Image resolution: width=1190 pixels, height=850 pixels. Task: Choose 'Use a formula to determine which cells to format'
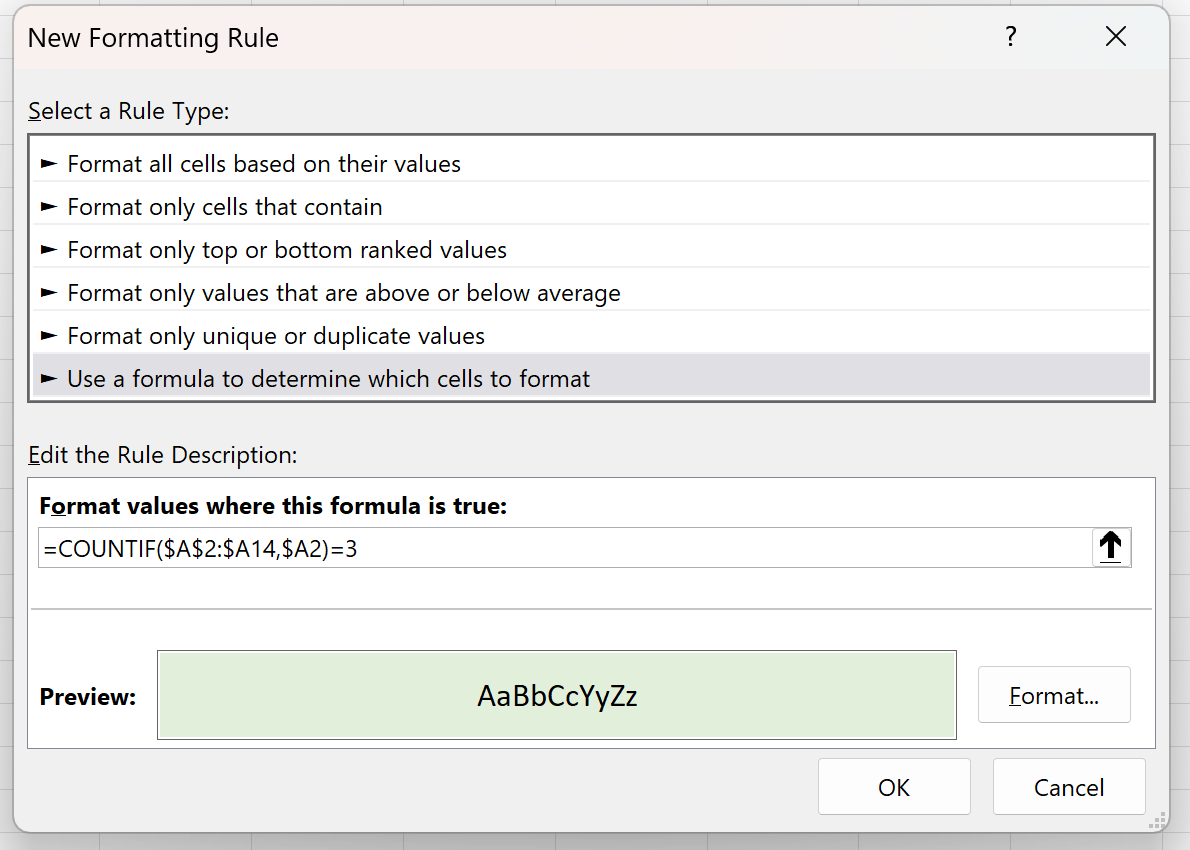click(592, 379)
